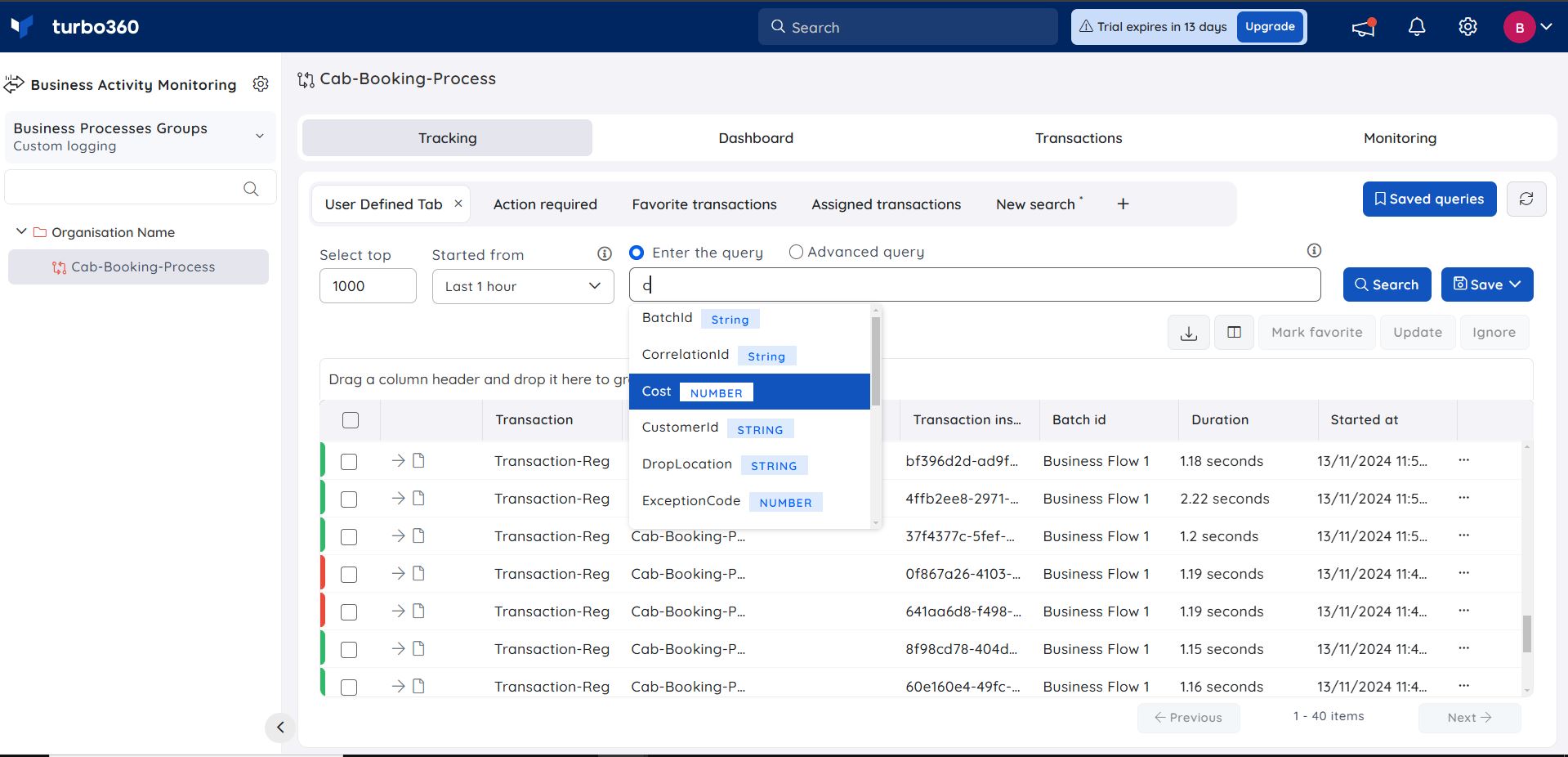
Task: Click the Ignore button
Action: point(1494,333)
